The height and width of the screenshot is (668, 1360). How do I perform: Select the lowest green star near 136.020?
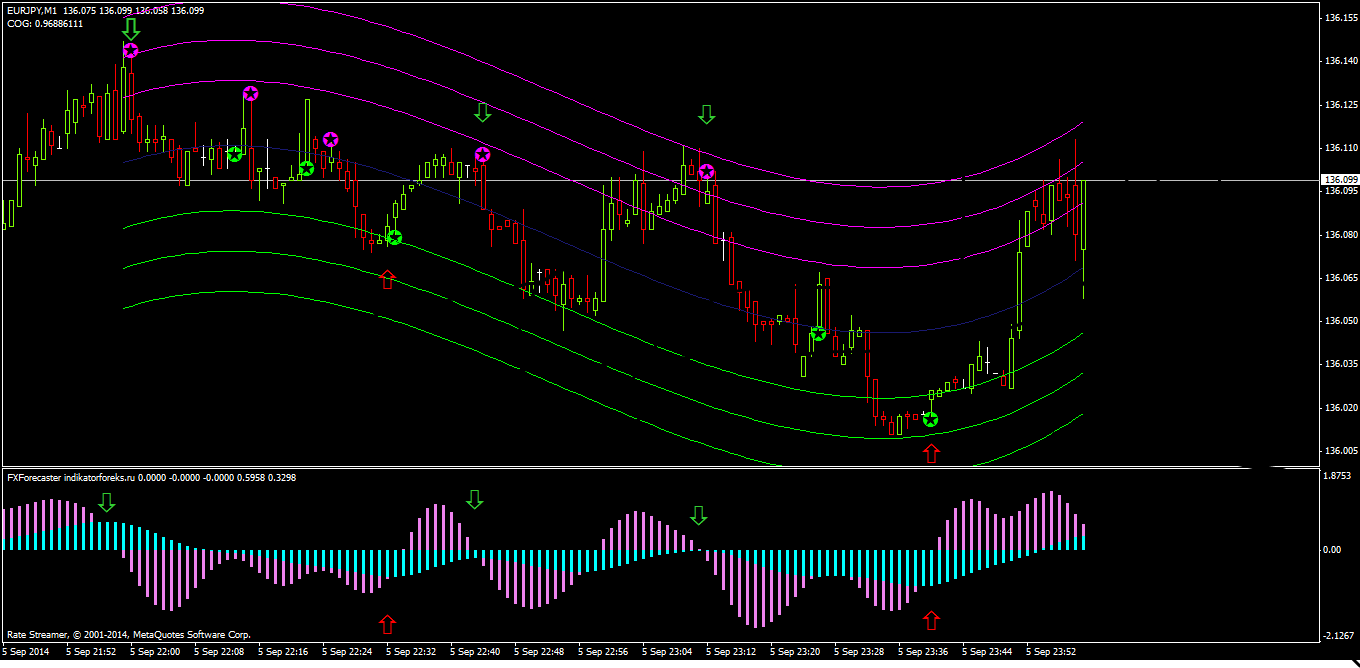pyautogui.click(x=930, y=420)
